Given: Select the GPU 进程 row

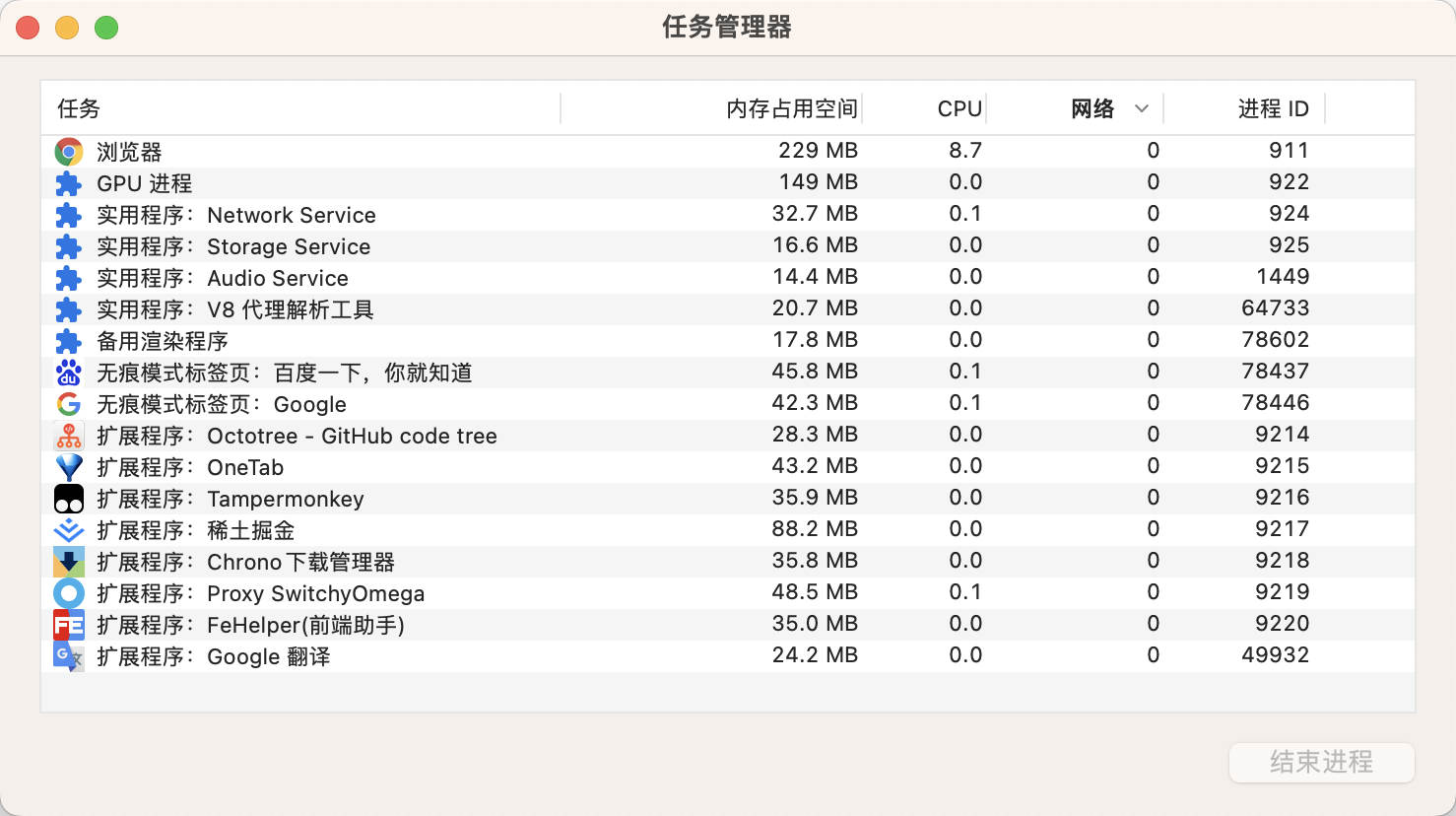Looking at the screenshot, I should pyautogui.click(x=728, y=183).
